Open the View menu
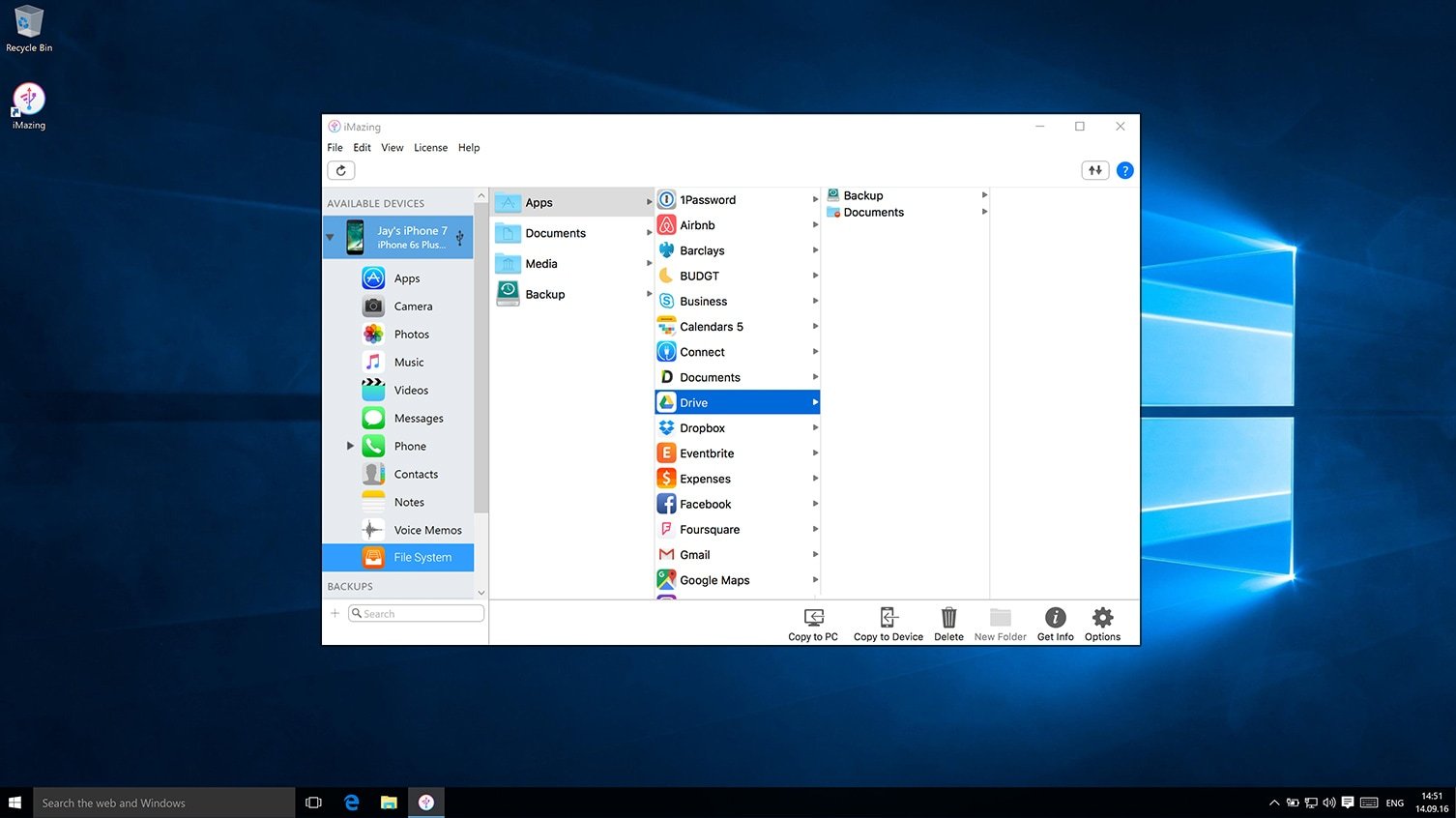Image resolution: width=1456 pixels, height=818 pixels. point(392,148)
